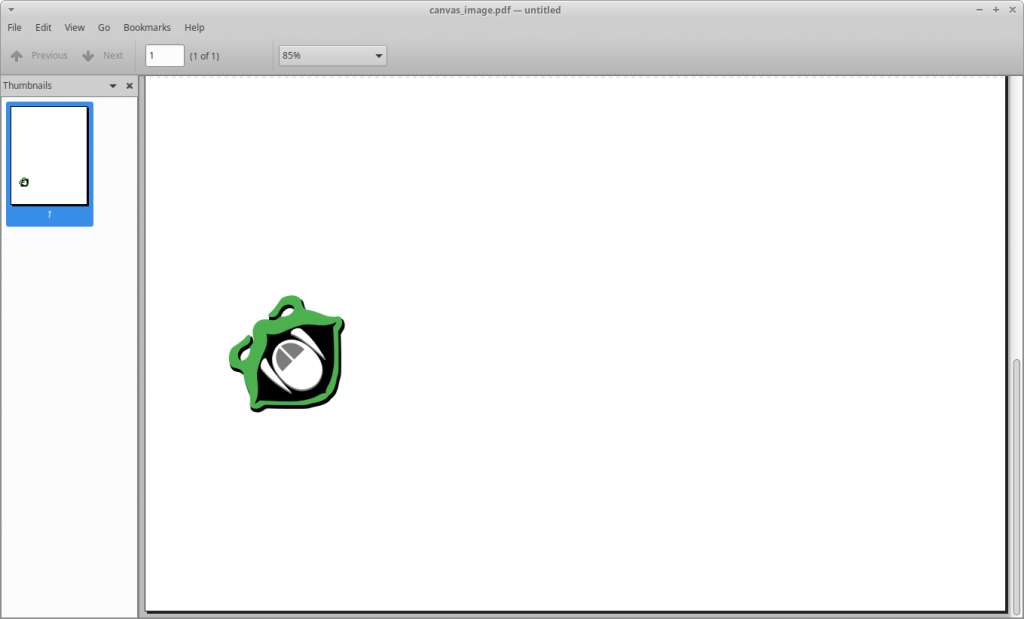Viewport: 1024px width, 619px height.
Task: Click the green monster logo image
Action: 287,353
